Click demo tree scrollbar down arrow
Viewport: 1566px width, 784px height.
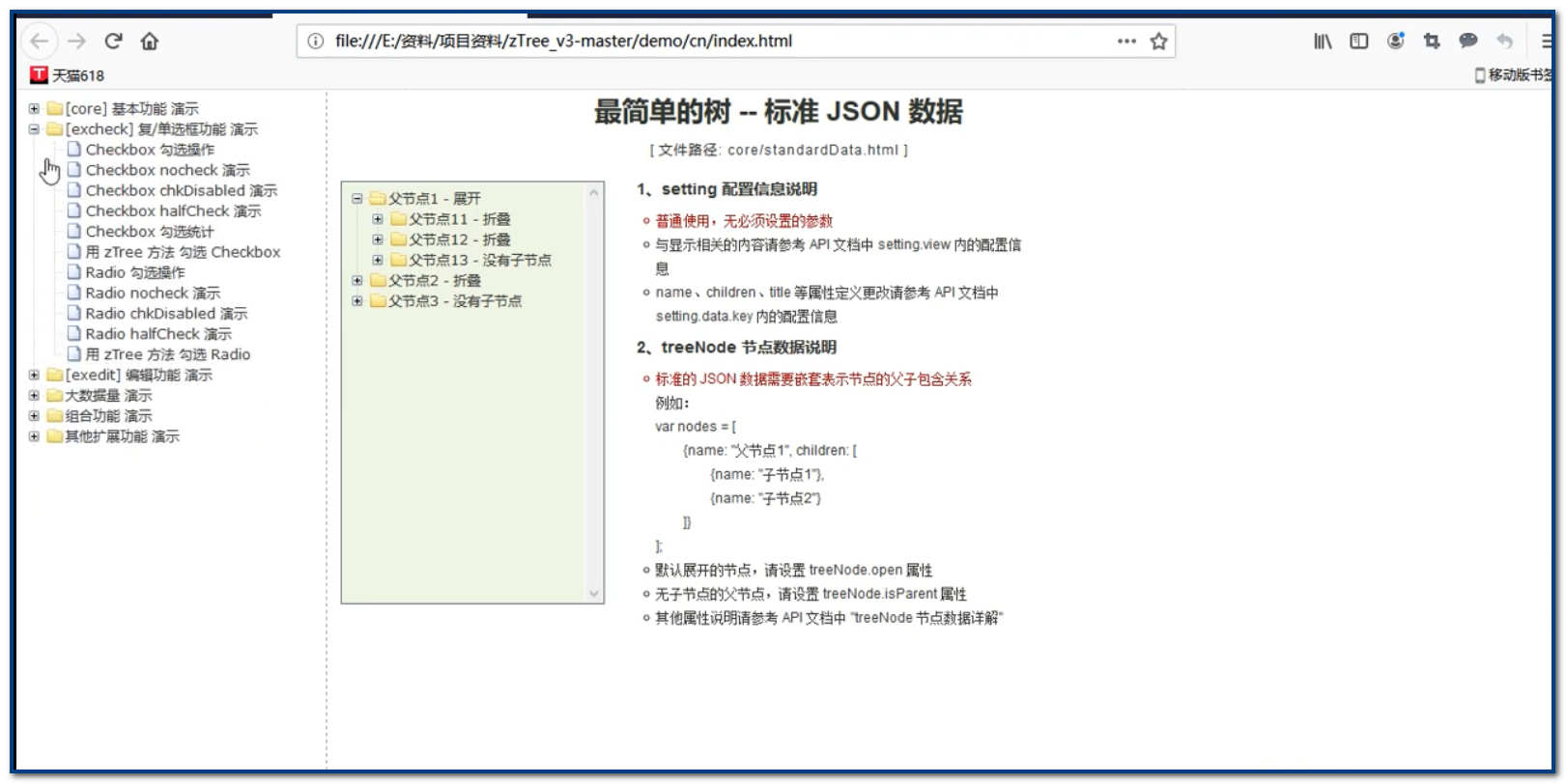[594, 594]
